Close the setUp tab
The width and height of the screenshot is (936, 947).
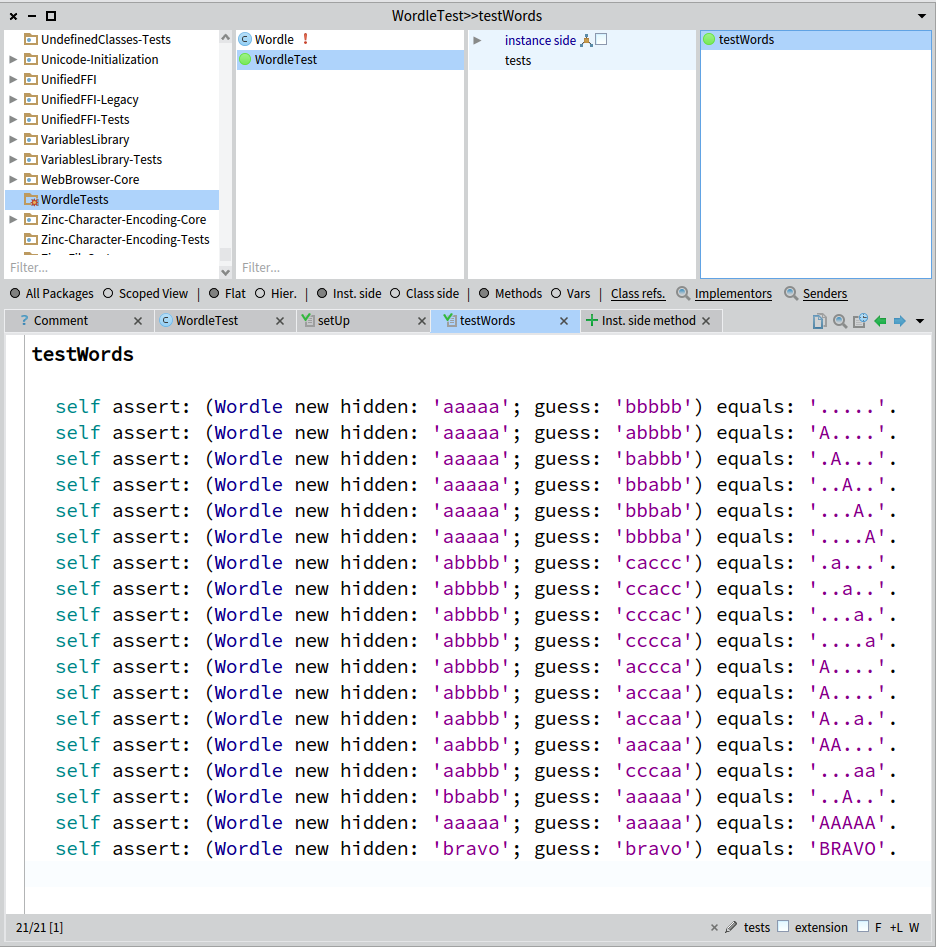(422, 321)
